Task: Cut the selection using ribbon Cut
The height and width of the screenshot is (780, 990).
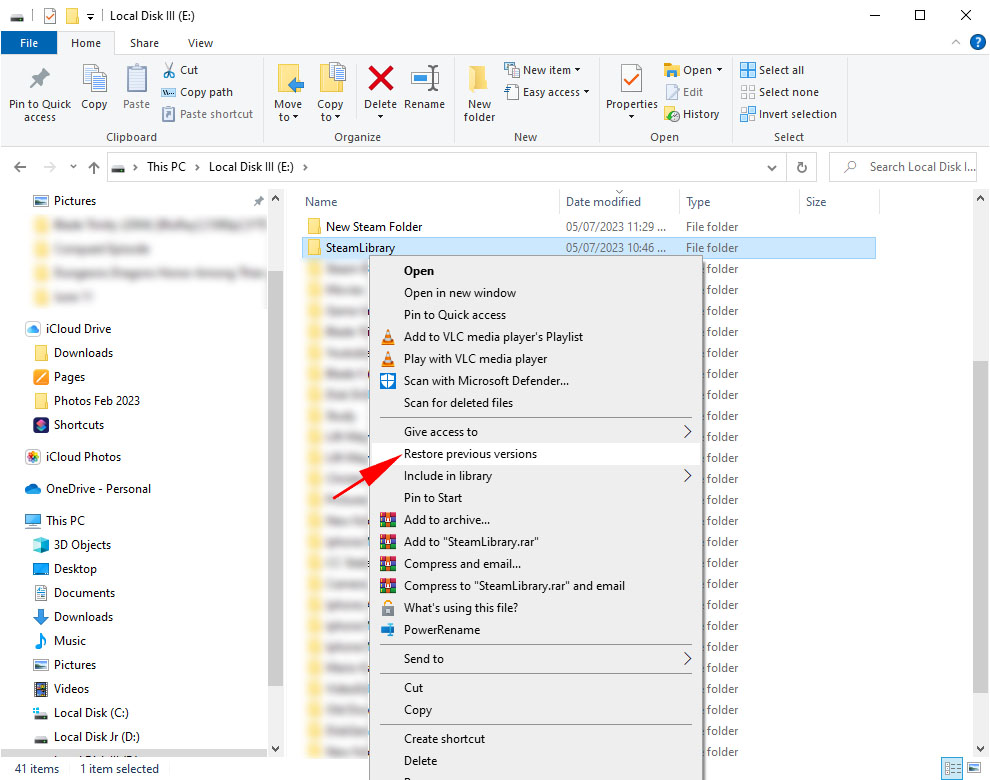Action: 181,70
